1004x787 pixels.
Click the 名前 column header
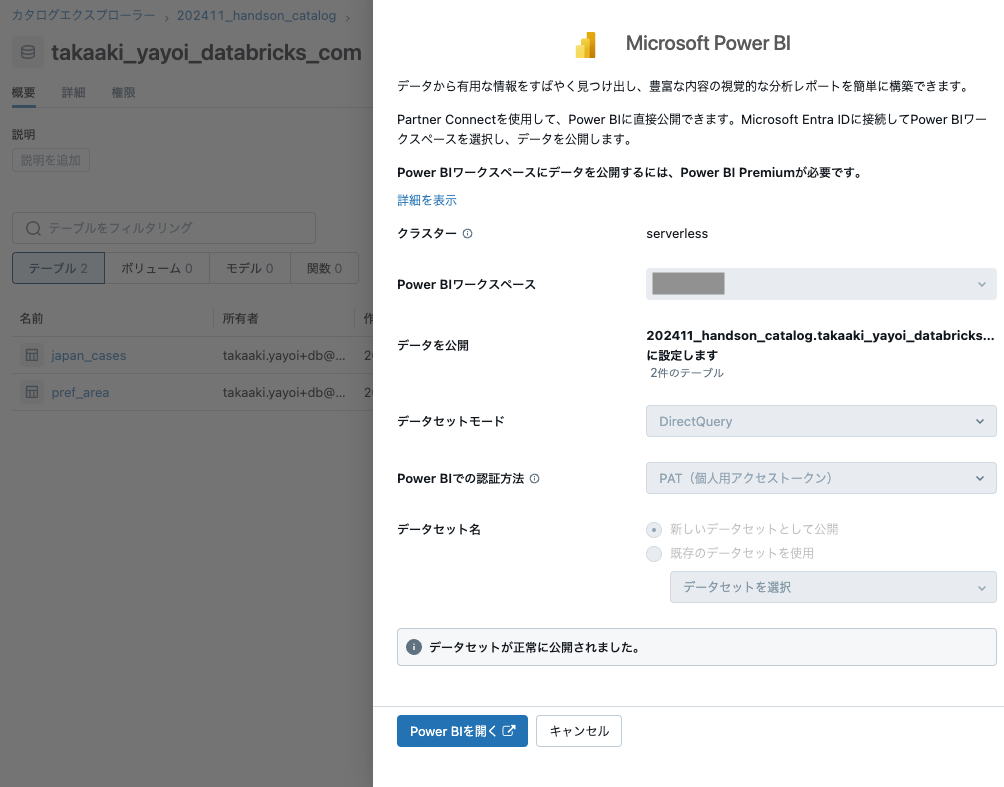point(31,318)
